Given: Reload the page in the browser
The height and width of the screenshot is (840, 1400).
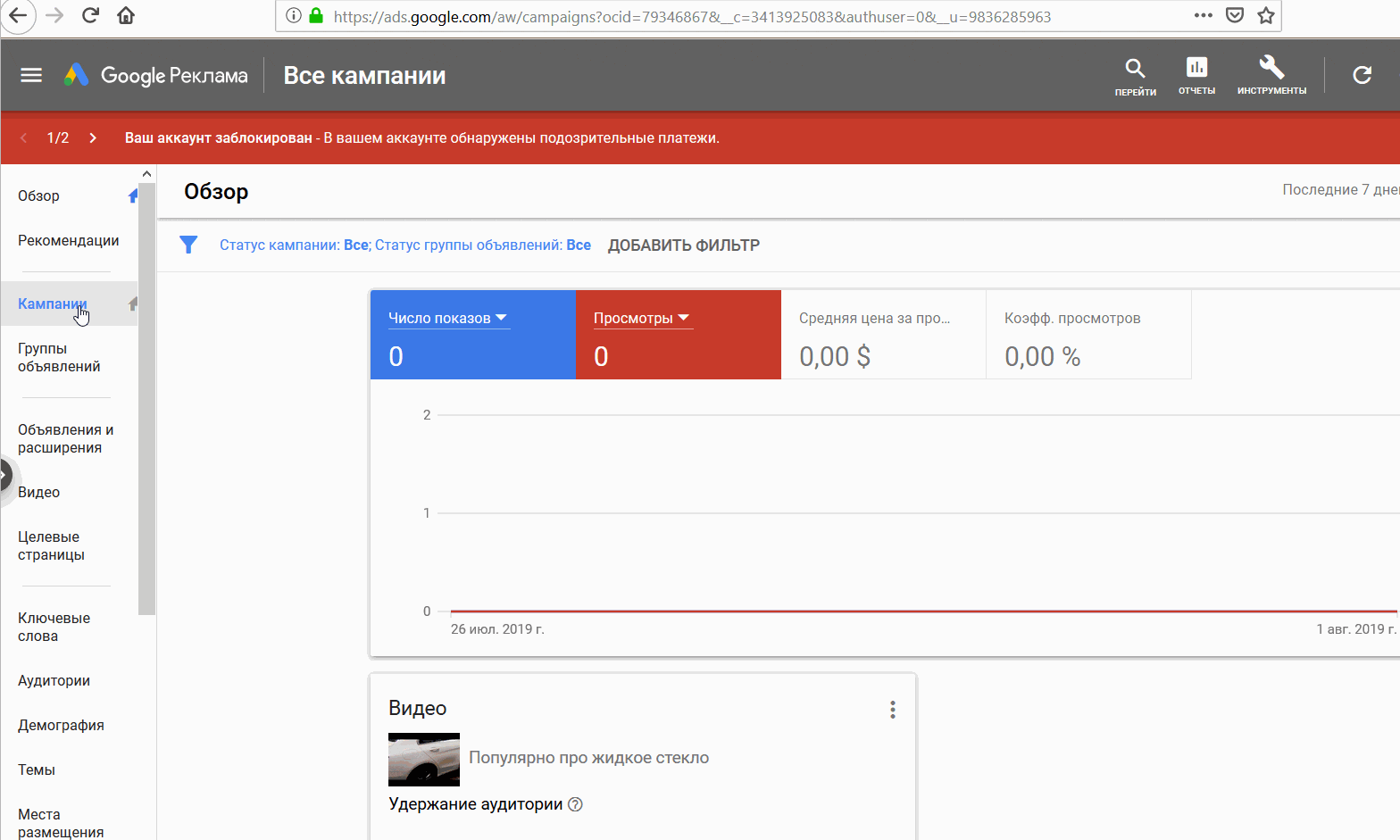Looking at the screenshot, I should coord(90,15).
